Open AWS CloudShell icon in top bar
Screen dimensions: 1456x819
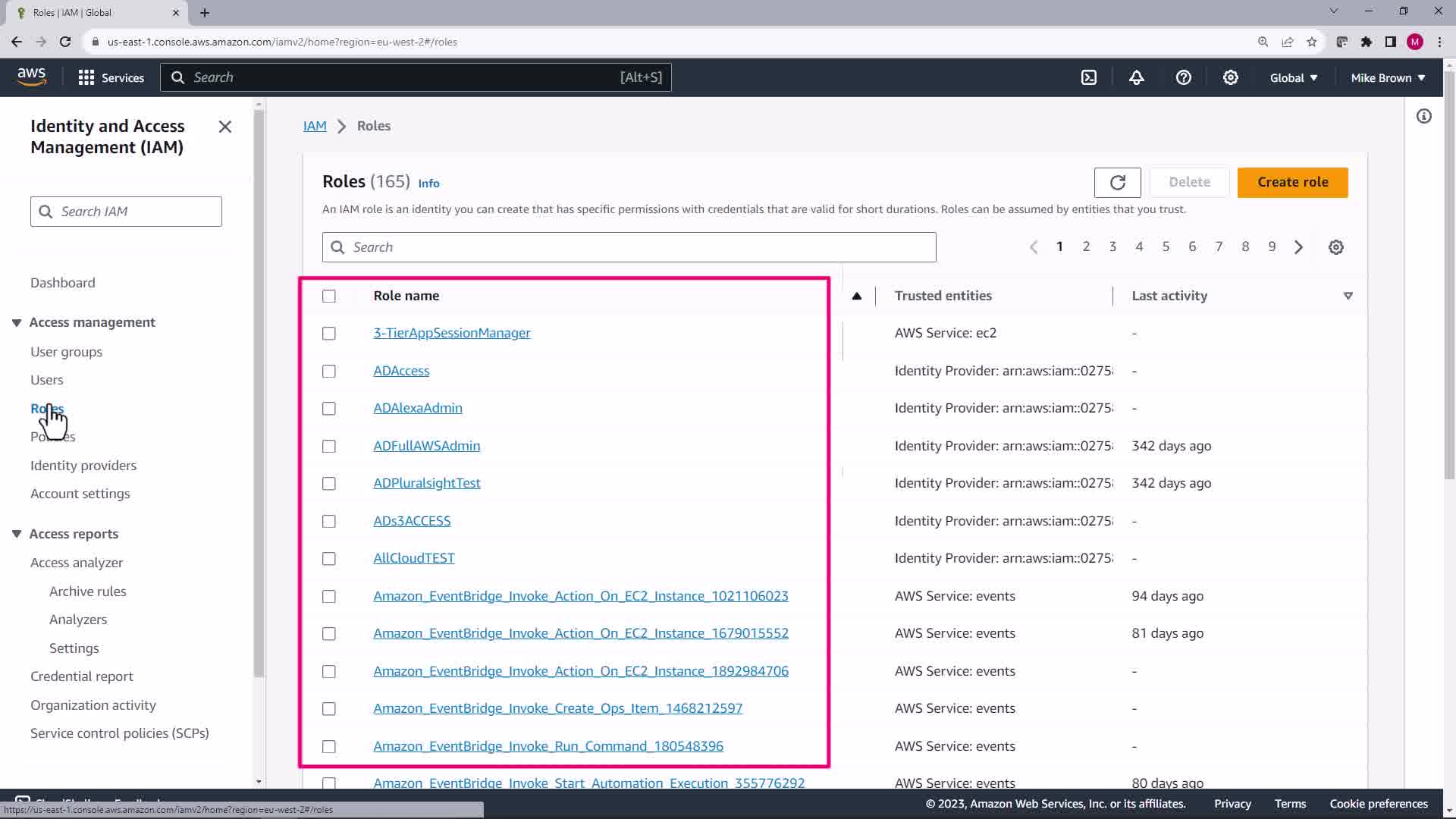1089,77
